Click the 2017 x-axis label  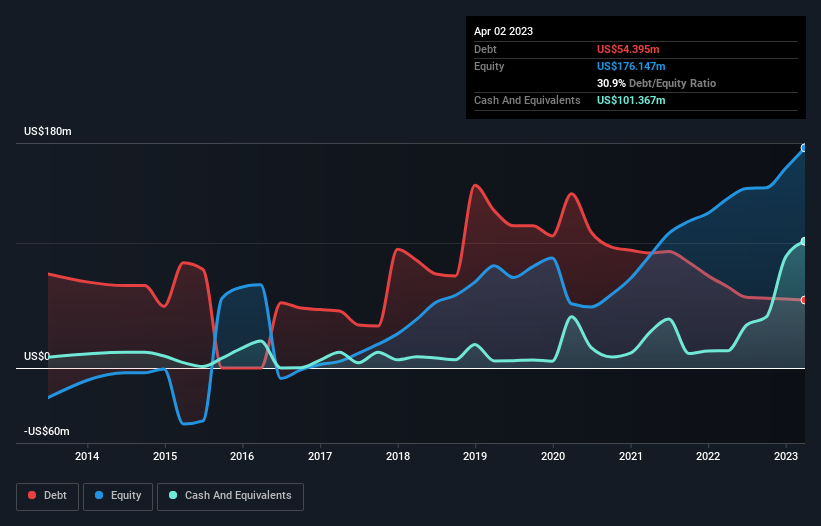pyautogui.click(x=320, y=456)
